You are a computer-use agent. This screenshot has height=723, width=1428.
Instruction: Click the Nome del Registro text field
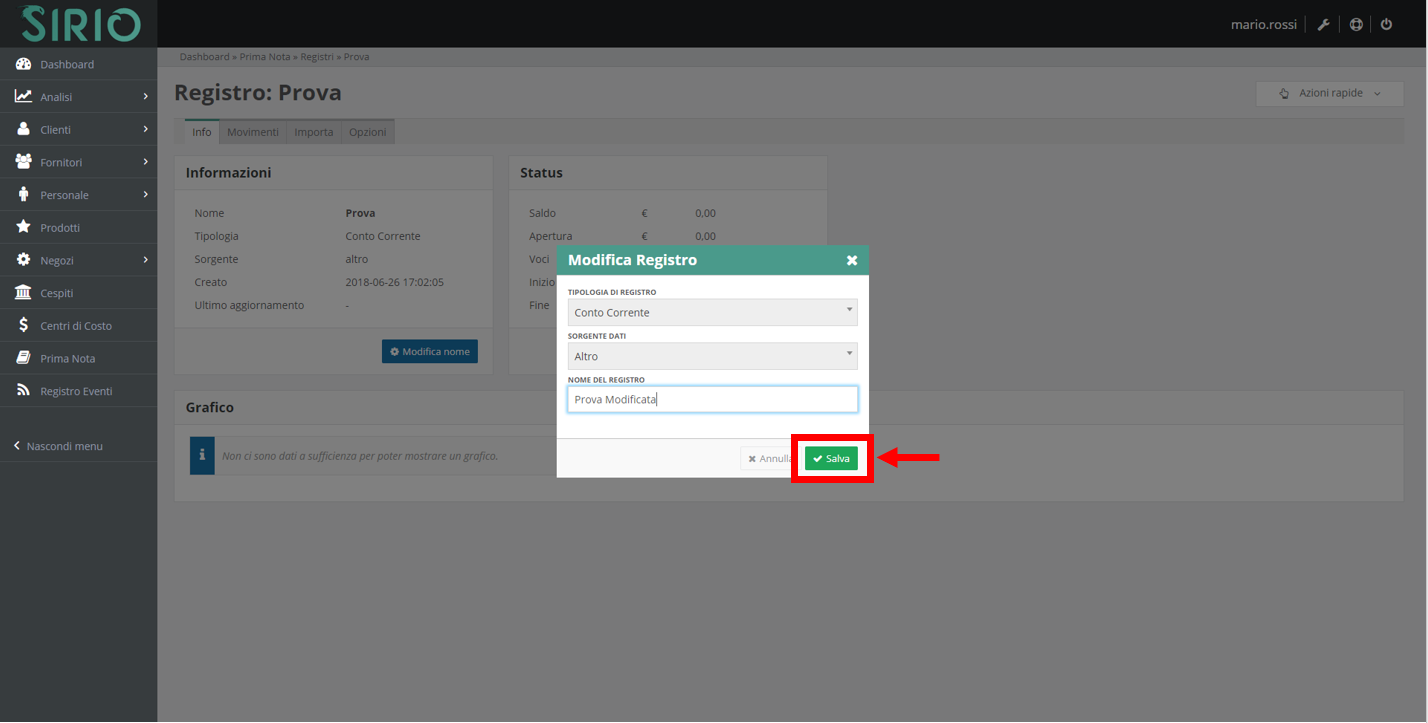tap(712, 400)
